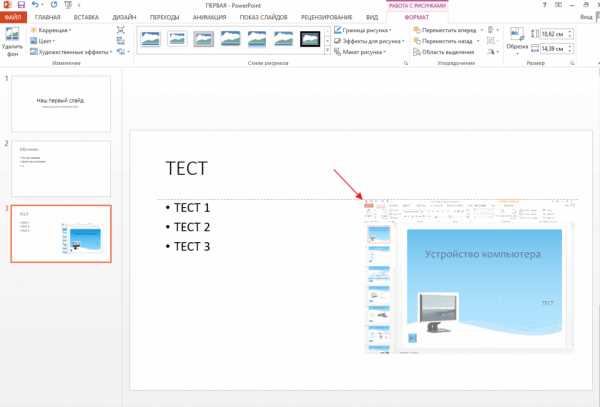Screen dimensions: 600x407
Task: Click the ТЕСТ slide title text
Action: tap(186, 168)
